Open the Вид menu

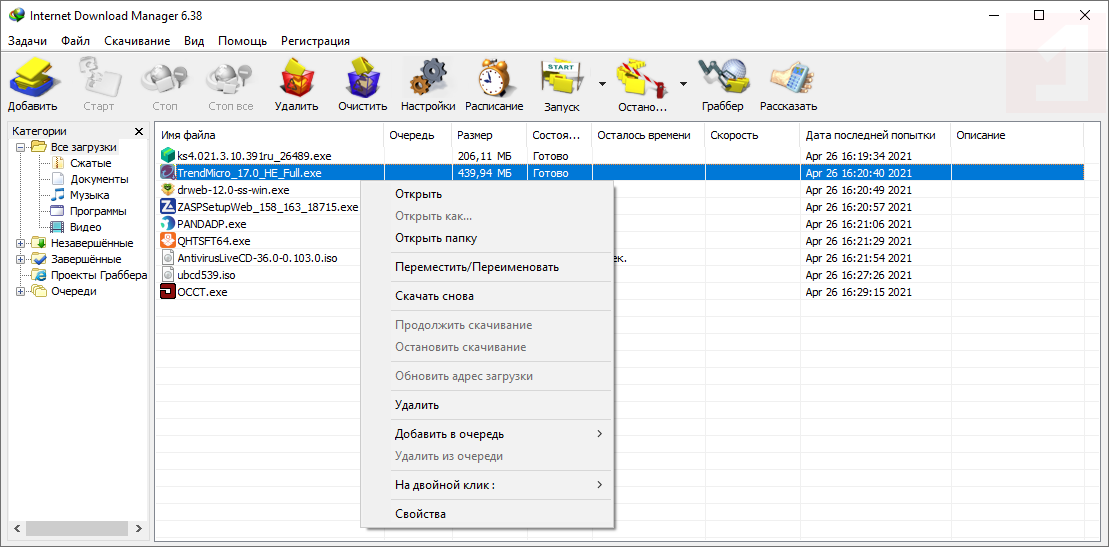[x=194, y=40]
